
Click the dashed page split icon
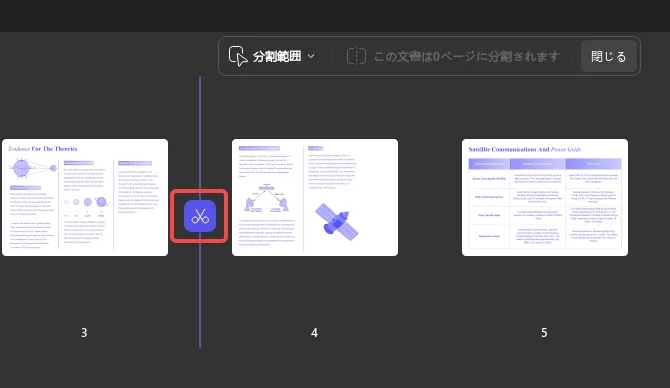[356, 56]
